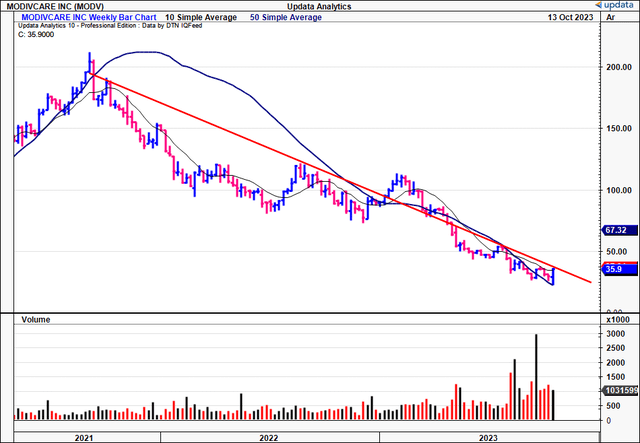This screenshot has width=640, height=443.
Task: Click the 100.00 price axis label
Action: [619, 190]
